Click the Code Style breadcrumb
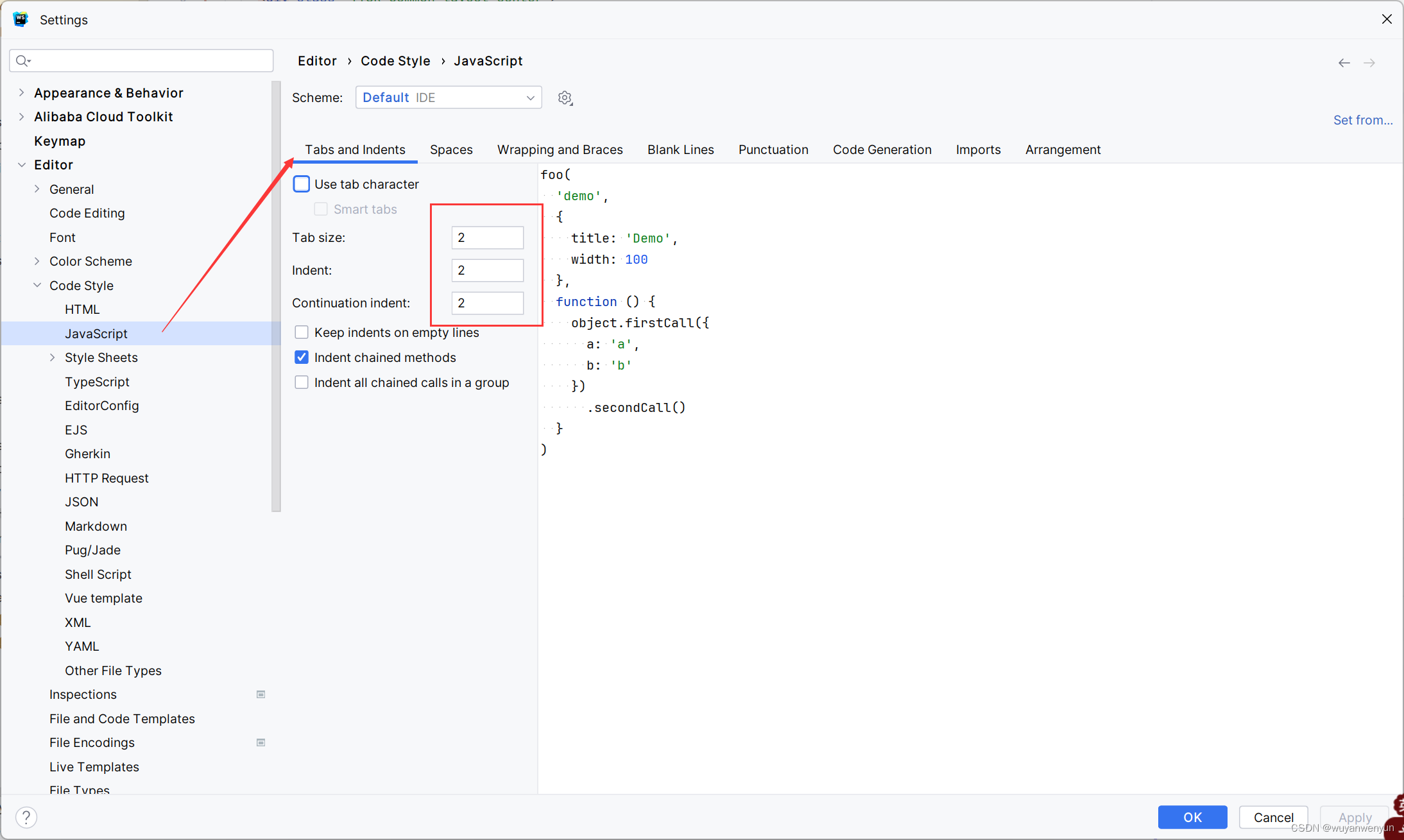The width and height of the screenshot is (1404, 840). [395, 61]
